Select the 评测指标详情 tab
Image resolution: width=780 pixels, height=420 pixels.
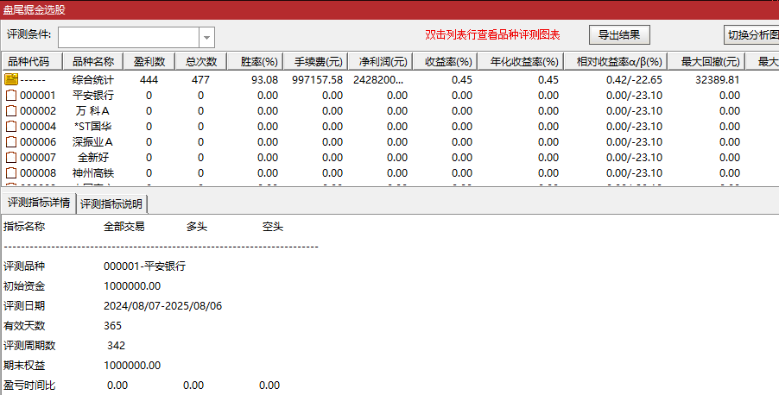(38, 204)
